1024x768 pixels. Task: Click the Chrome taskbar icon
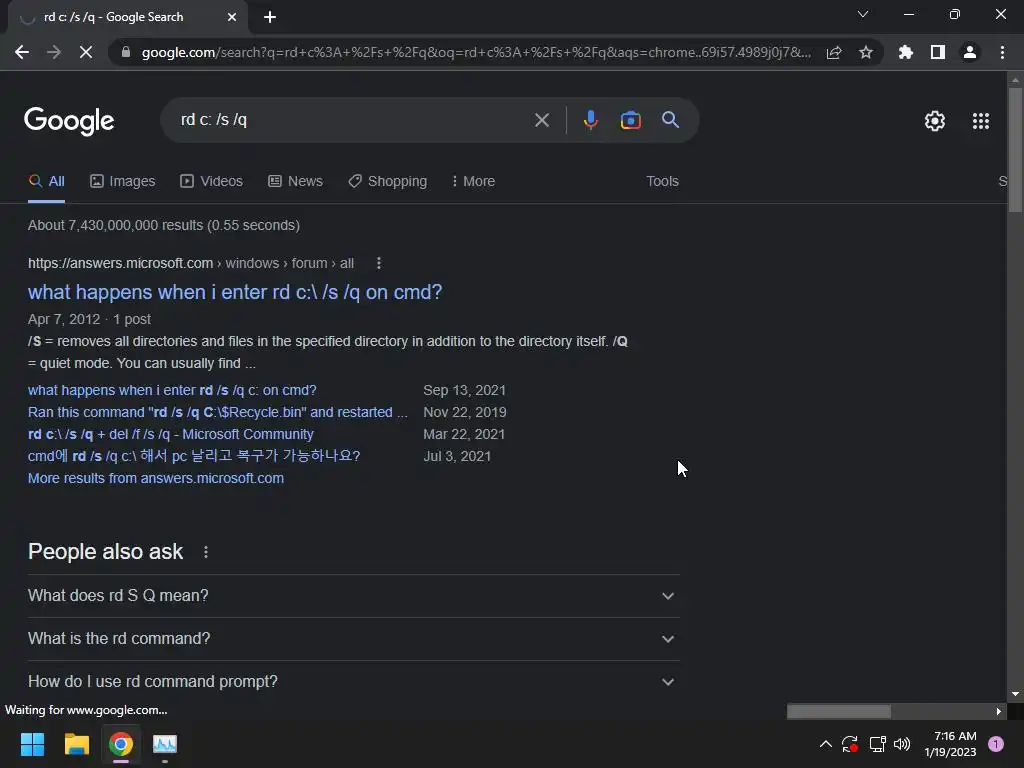121,744
